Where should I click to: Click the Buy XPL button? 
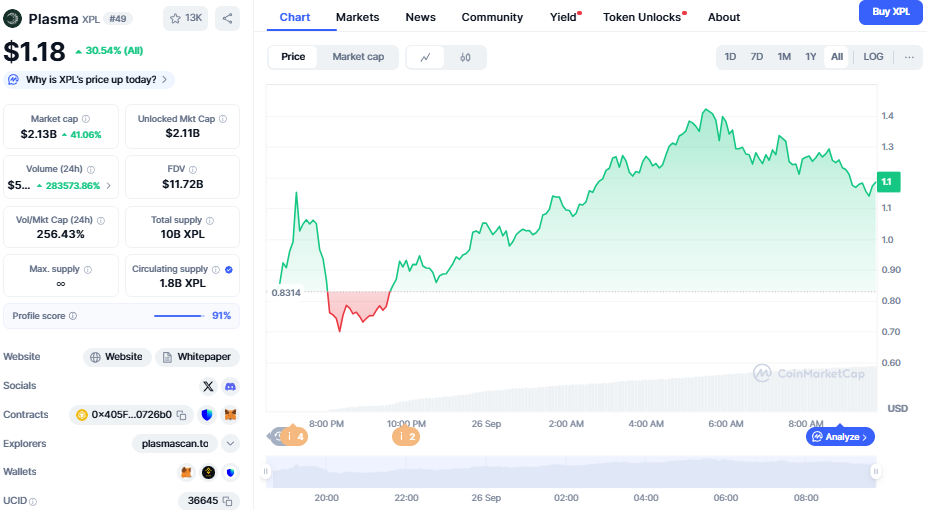pos(891,12)
